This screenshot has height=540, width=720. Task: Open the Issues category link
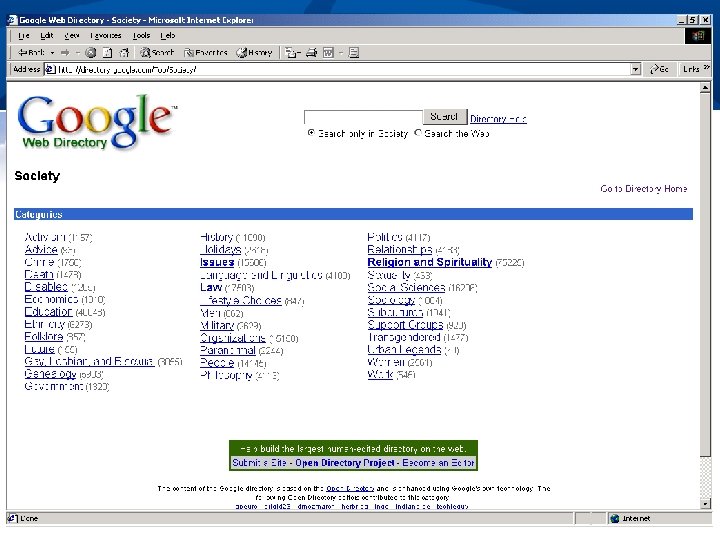(x=217, y=262)
